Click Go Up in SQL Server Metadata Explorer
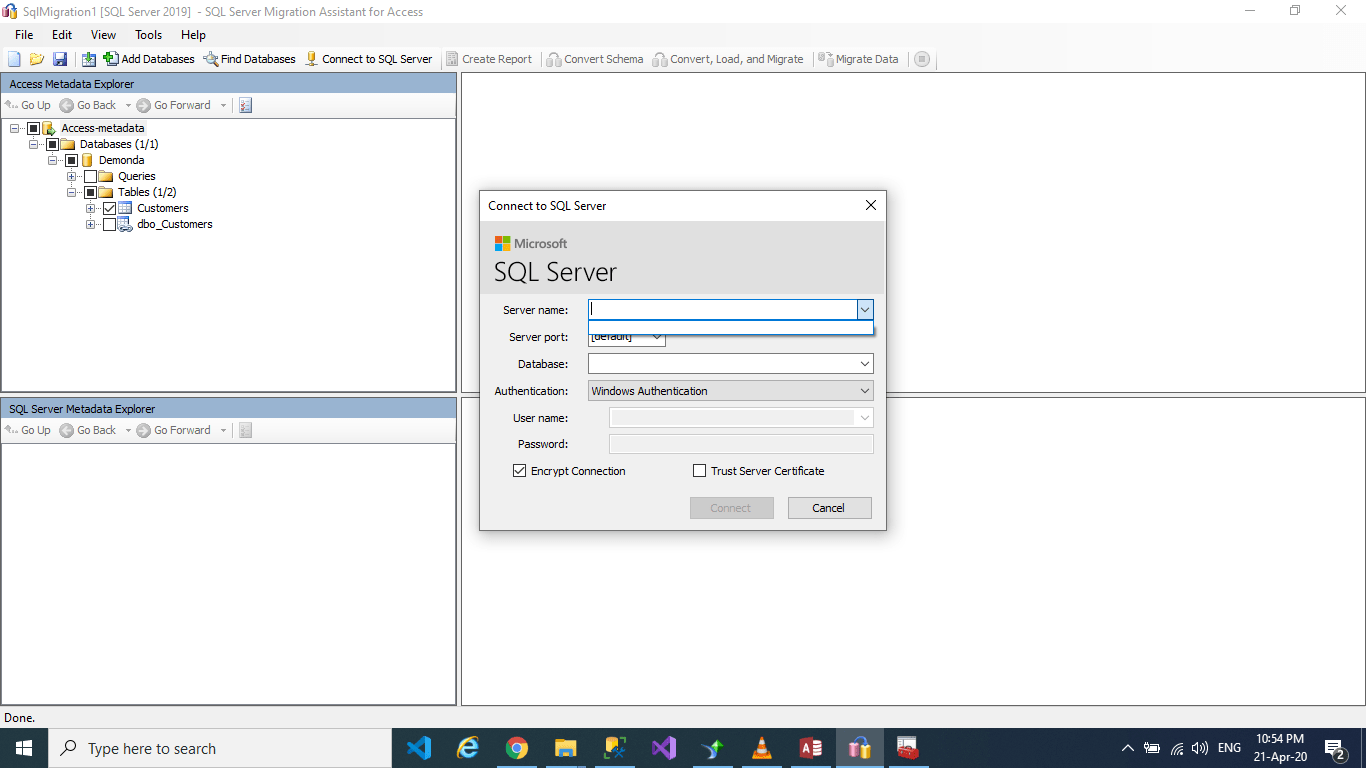 [28, 430]
